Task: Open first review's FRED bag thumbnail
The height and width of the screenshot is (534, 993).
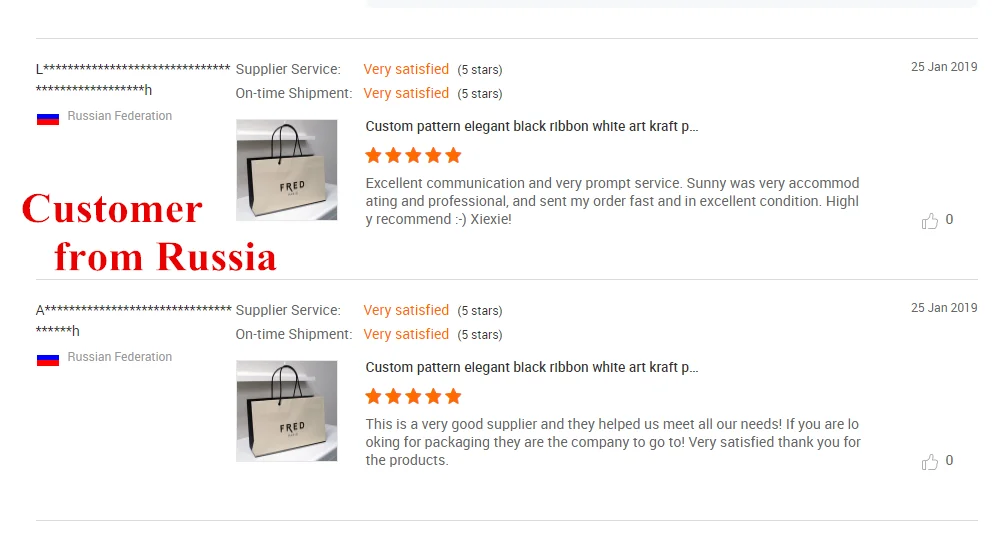Action: pyautogui.click(x=286, y=170)
